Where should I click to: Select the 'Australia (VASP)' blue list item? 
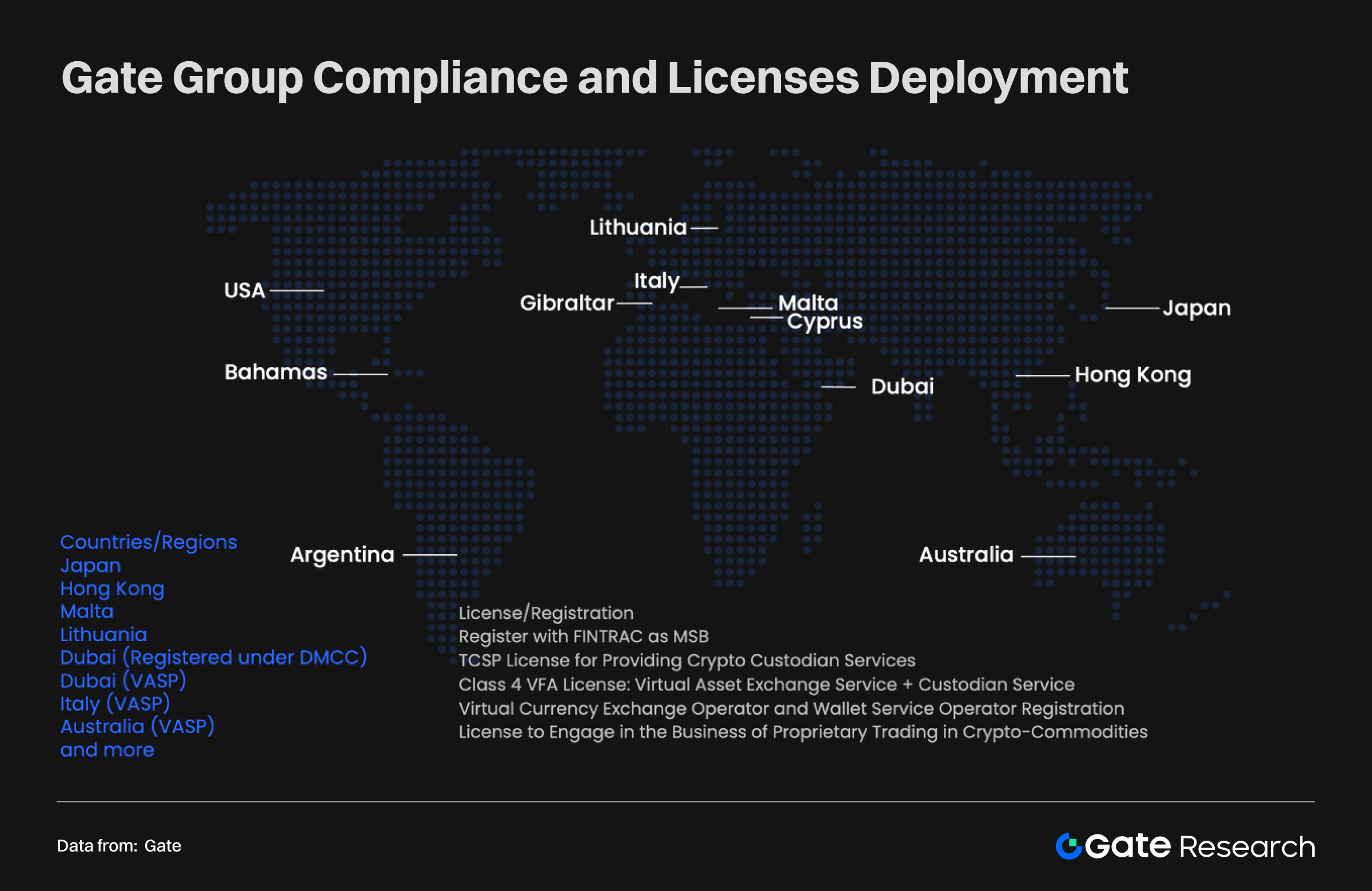click(137, 726)
